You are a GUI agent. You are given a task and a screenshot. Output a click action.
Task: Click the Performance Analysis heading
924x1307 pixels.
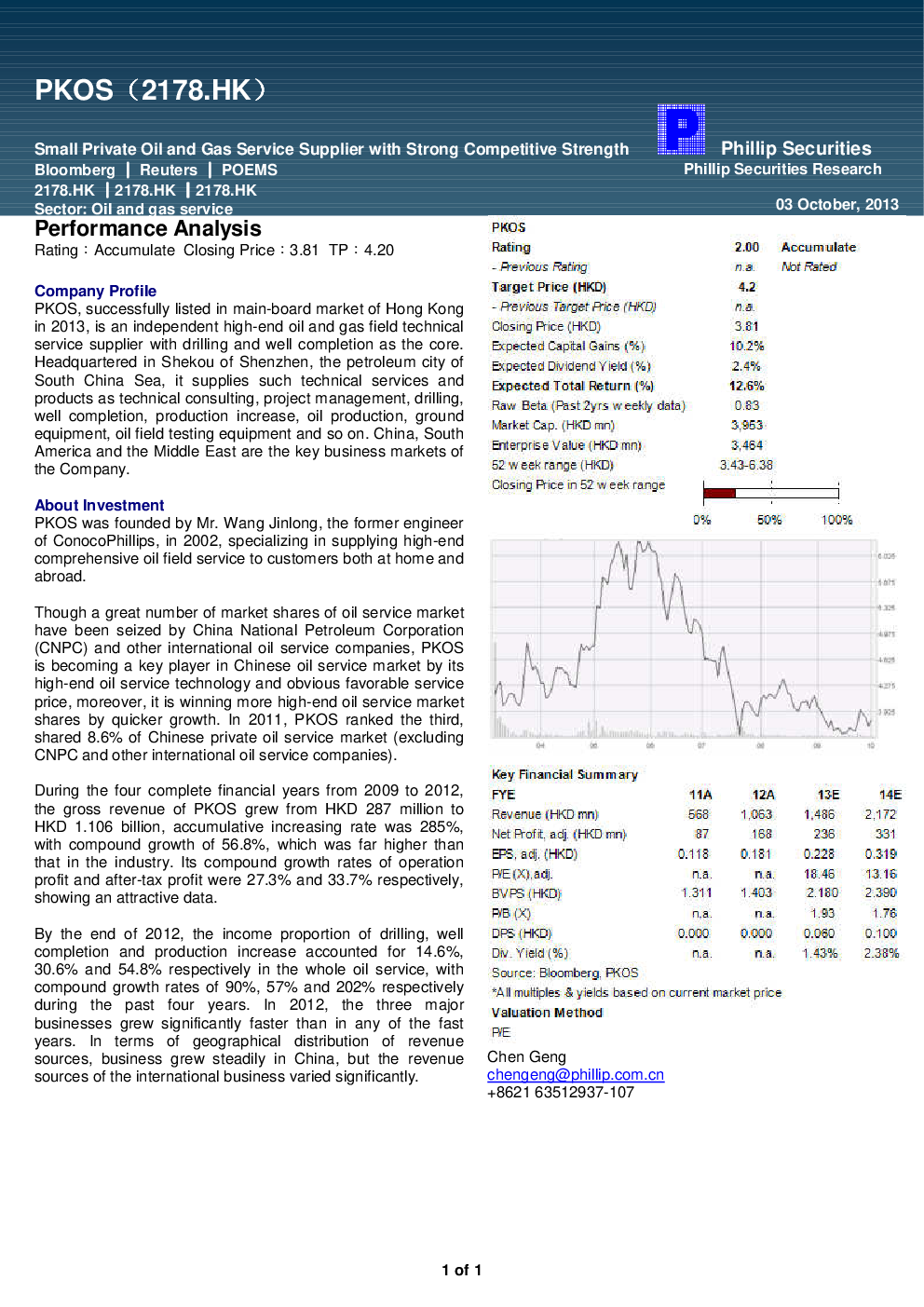tap(147, 229)
